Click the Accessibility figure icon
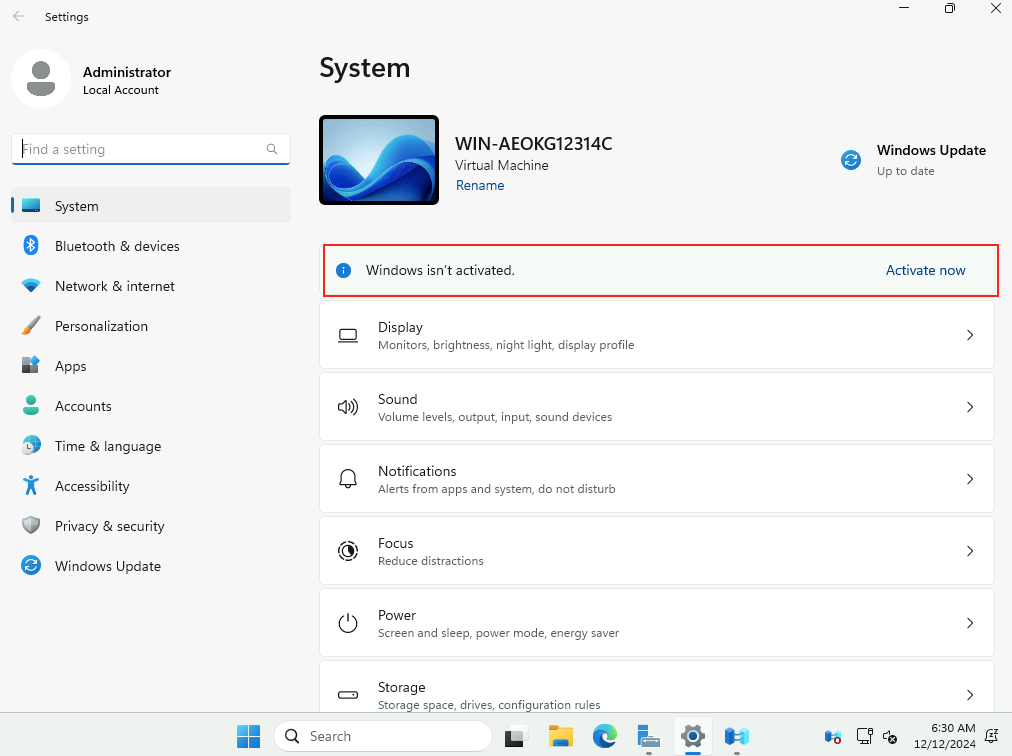 (31, 485)
